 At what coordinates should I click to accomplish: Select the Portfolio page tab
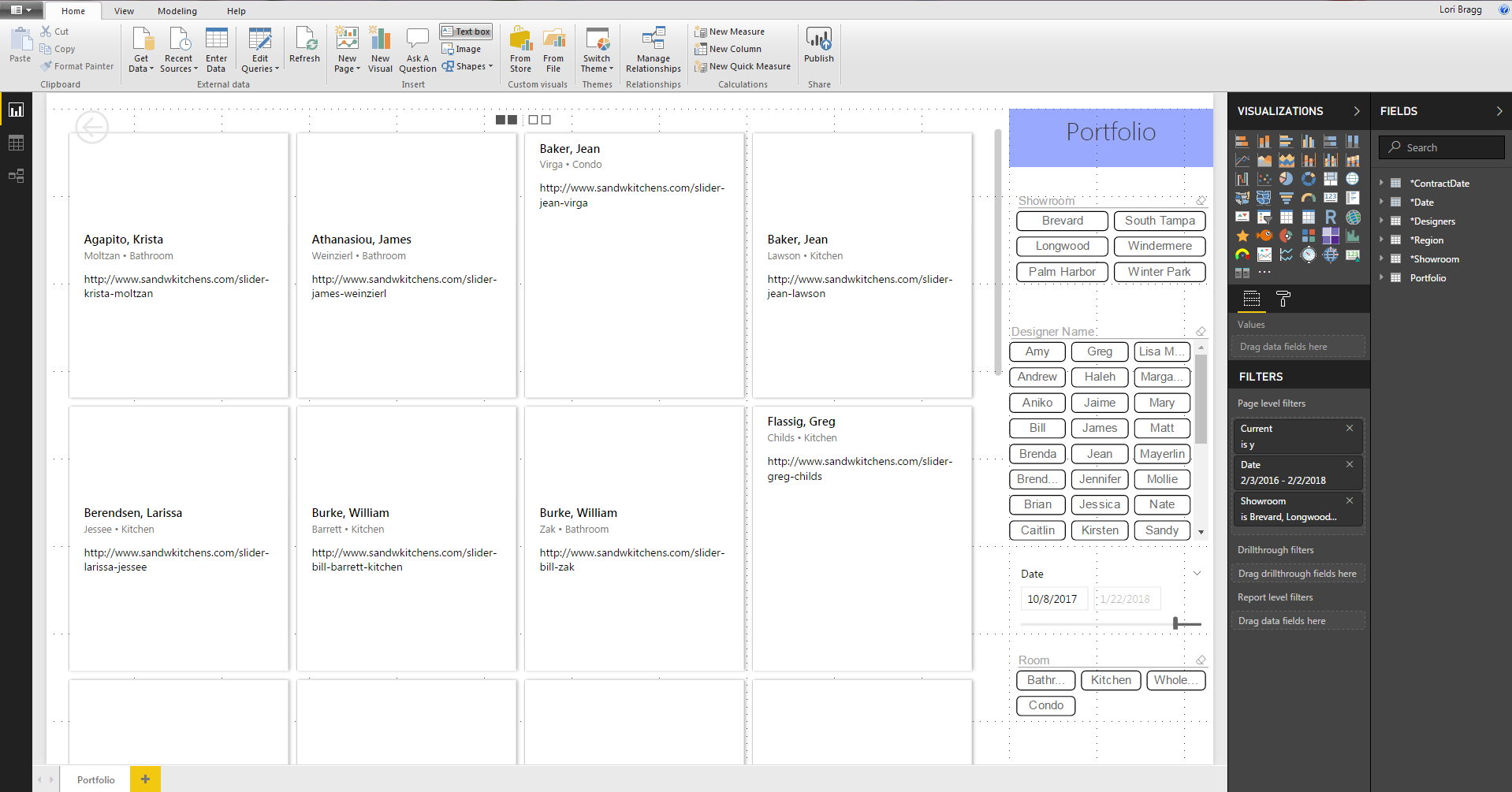(96, 779)
